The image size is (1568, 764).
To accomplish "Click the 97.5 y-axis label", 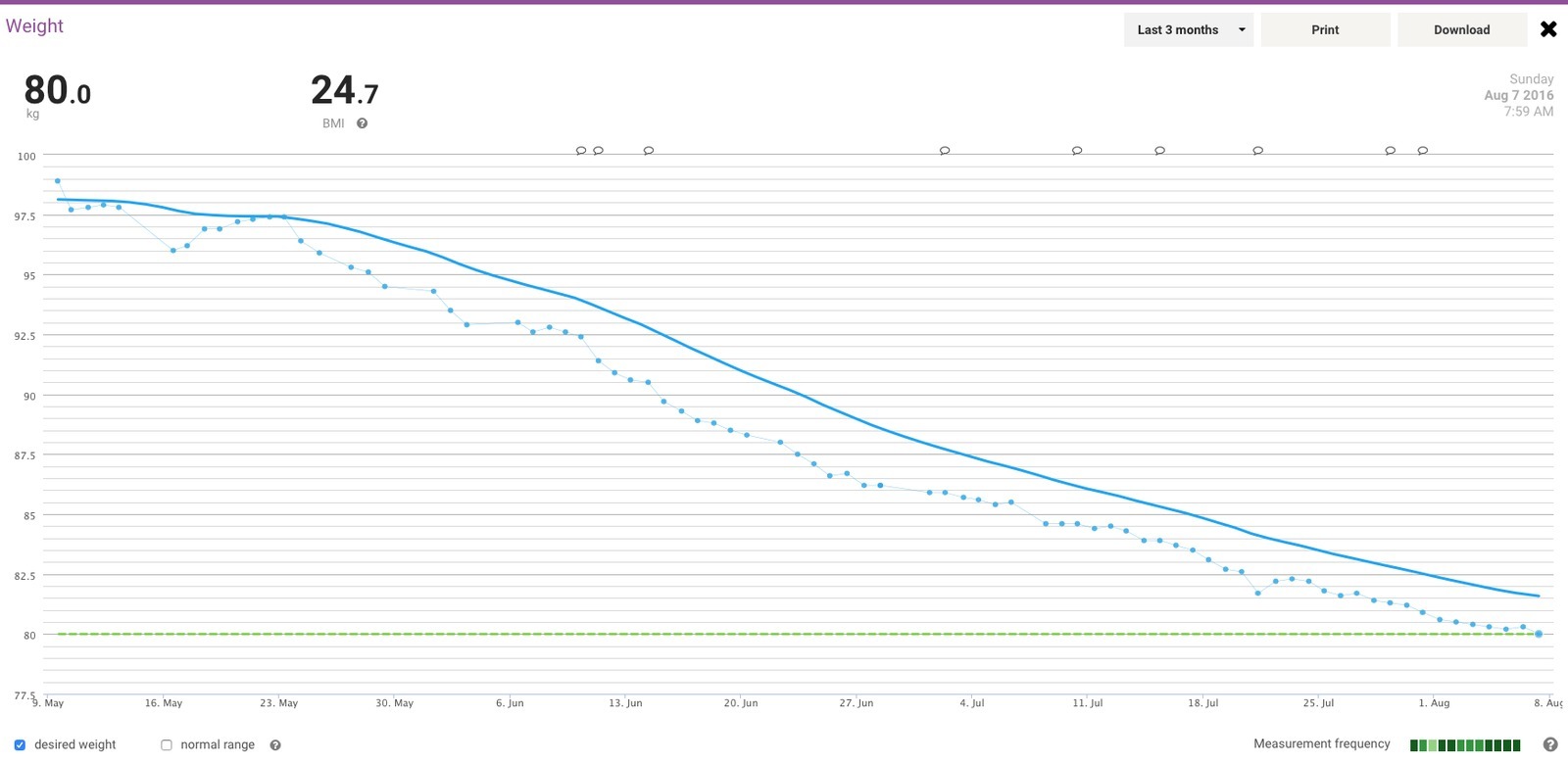I will [x=24, y=216].
